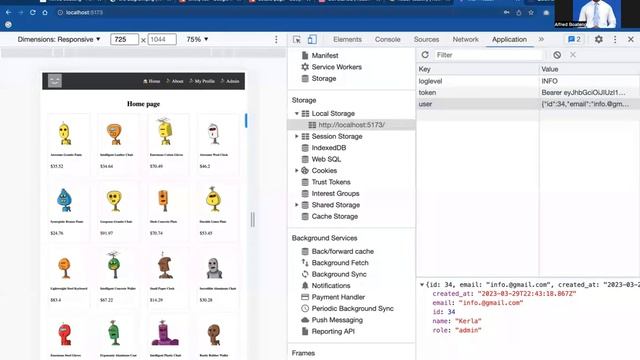Open DevTools three-dot customize menu
Image resolution: width=640 pixels, height=360 pixels.
(x=615, y=40)
